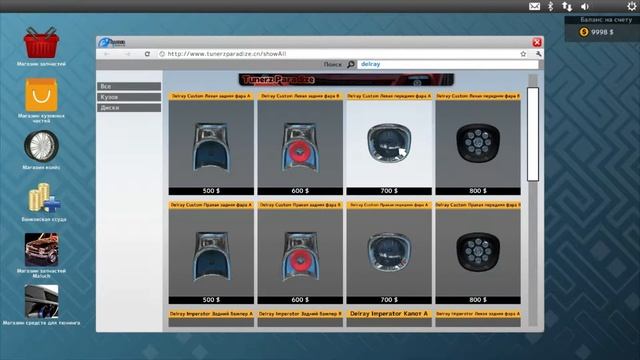Viewport: 640px width, 360px height.
Task: Select the Диски category
Action: pos(129,108)
